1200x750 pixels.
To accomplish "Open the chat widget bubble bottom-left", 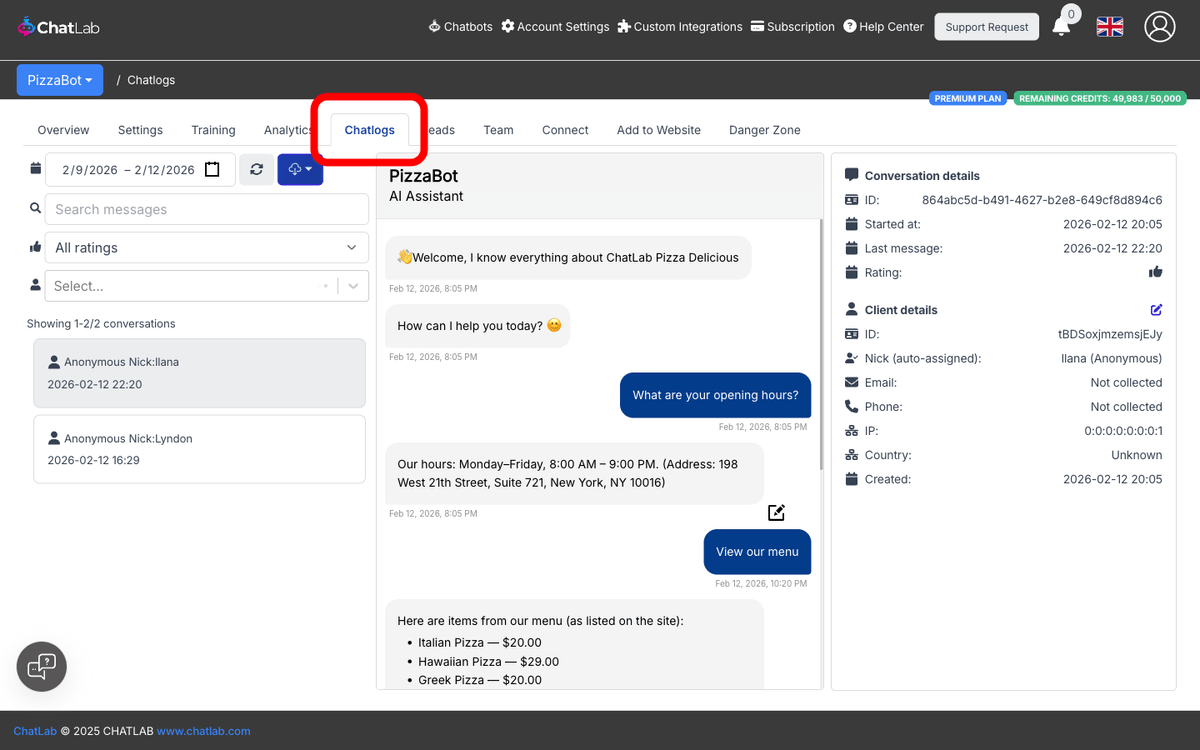I will (40, 666).
